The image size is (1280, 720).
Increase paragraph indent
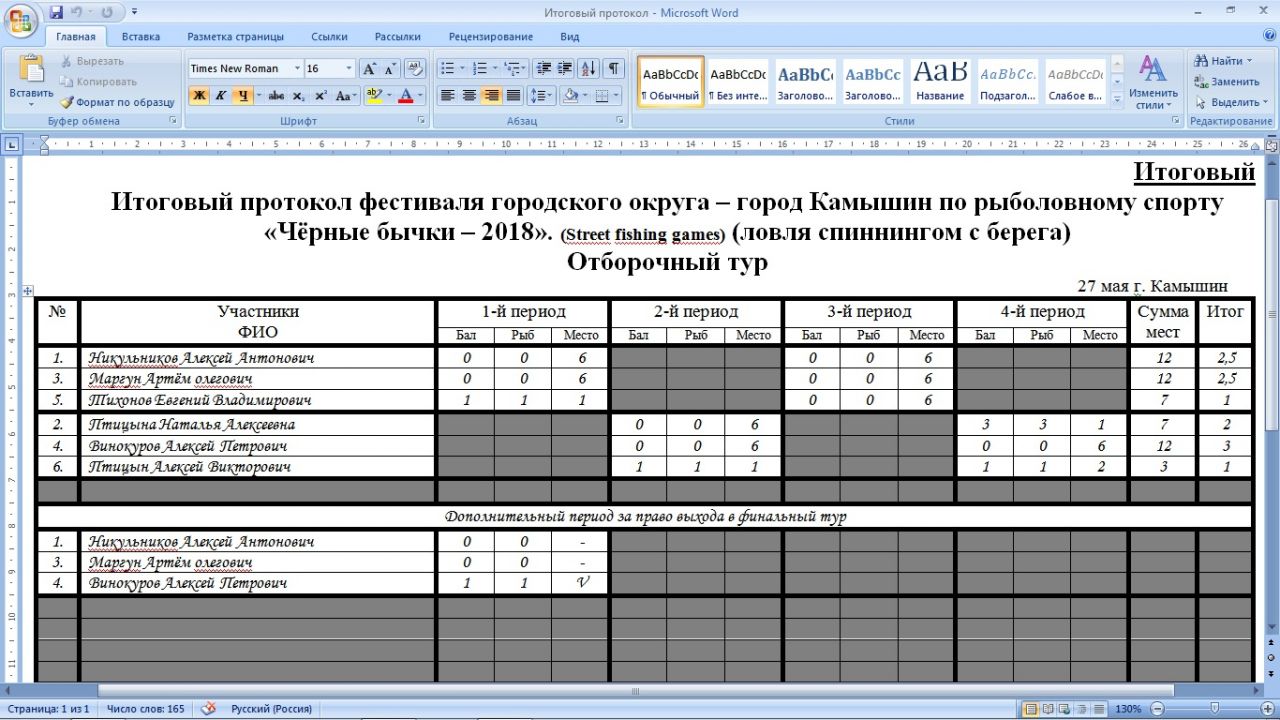pyautogui.click(x=565, y=69)
